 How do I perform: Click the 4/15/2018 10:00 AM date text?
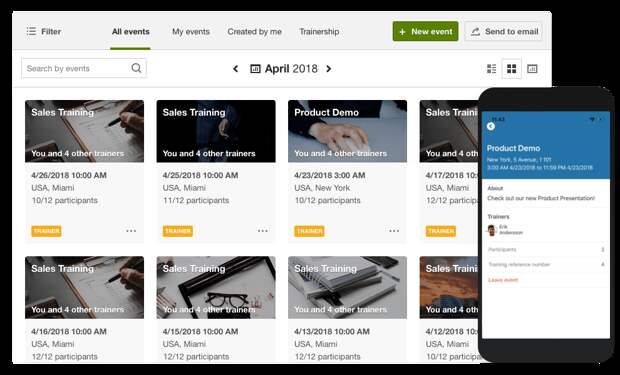click(200, 331)
